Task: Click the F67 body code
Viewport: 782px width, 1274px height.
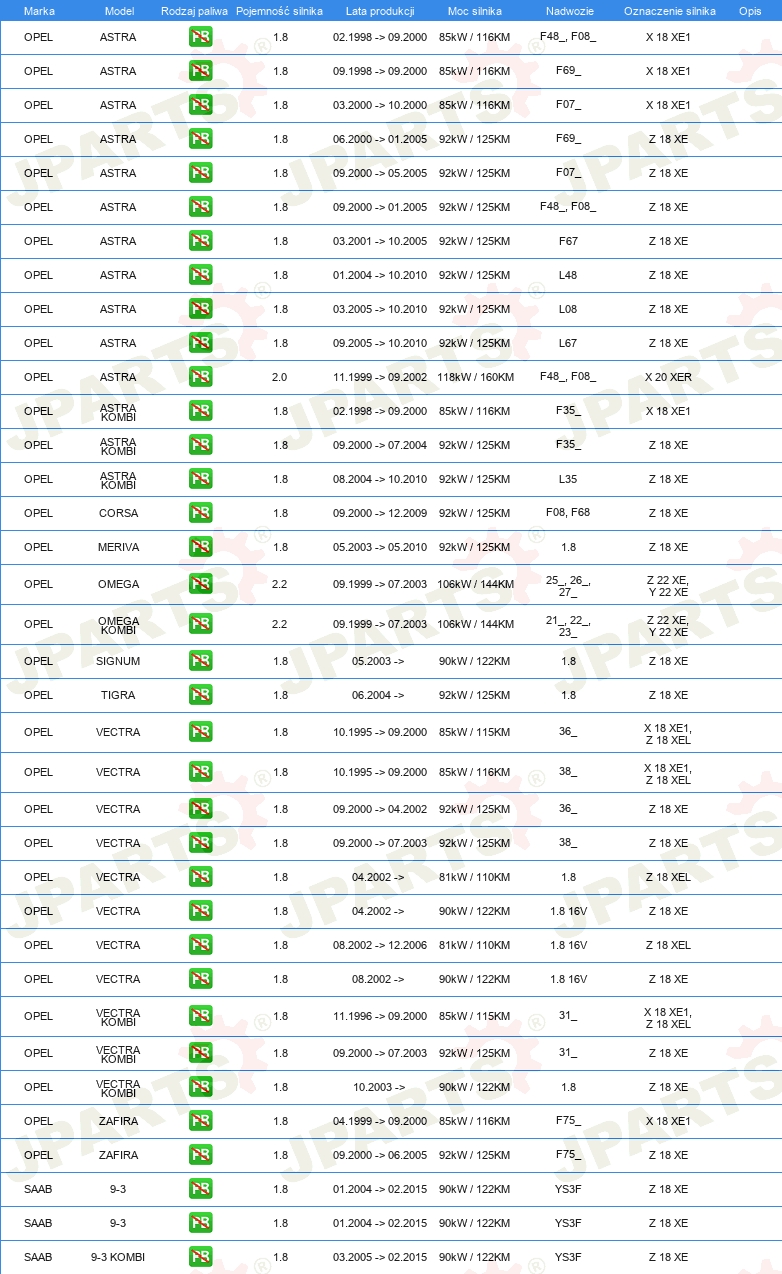Action: [568, 241]
